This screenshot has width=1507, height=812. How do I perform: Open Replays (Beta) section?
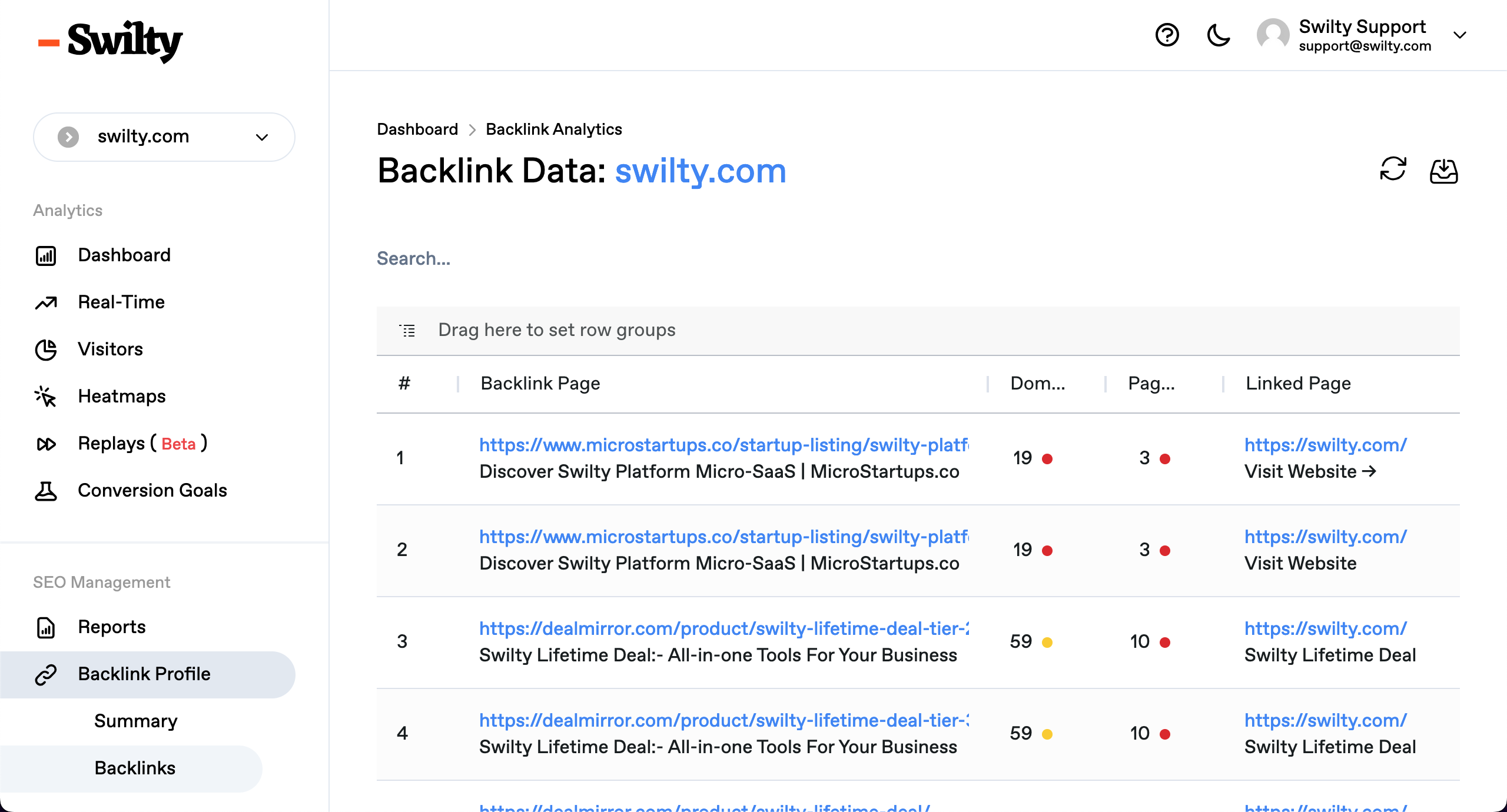pyautogui.click(x=142, y=443)
